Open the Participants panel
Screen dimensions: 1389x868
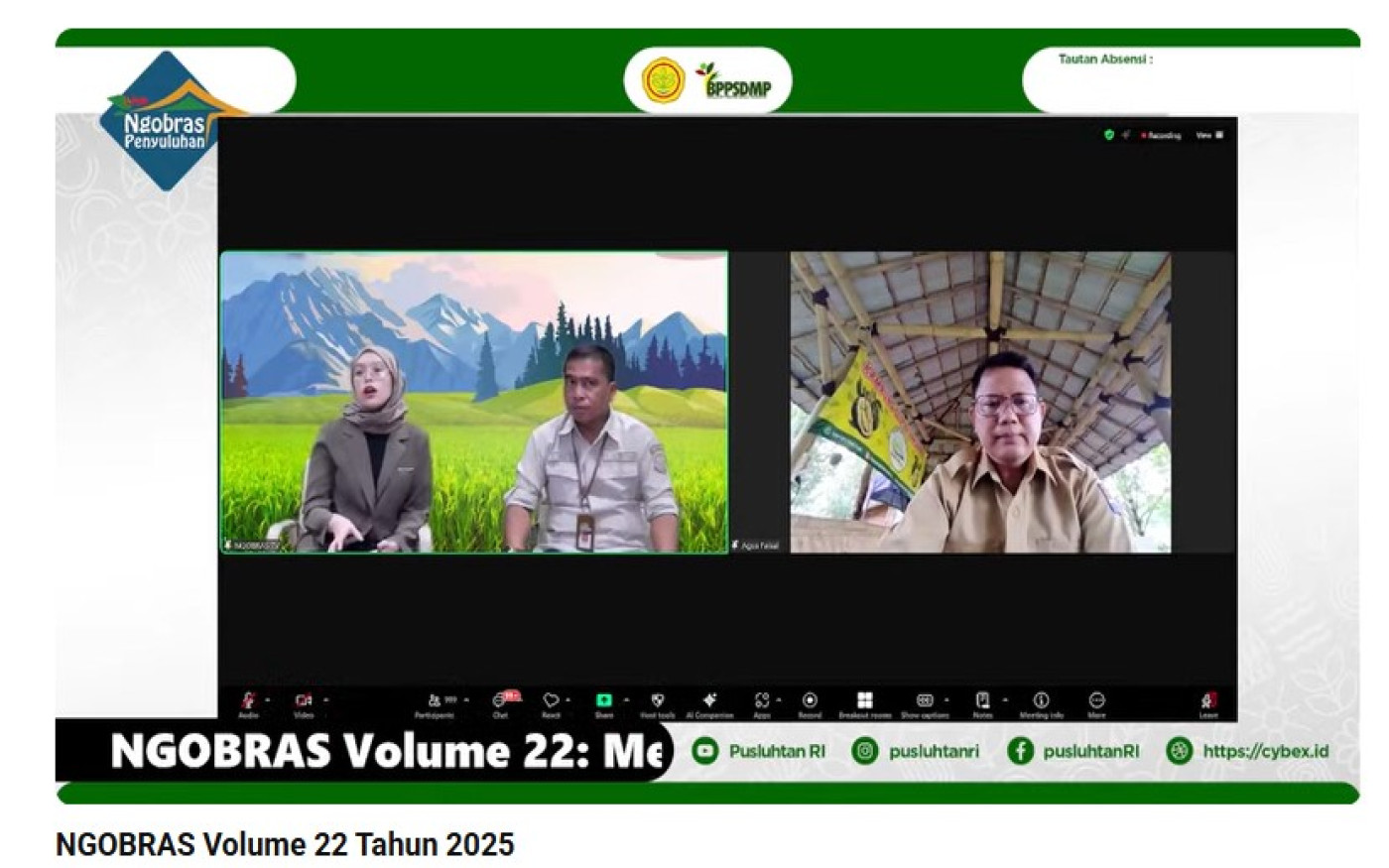pos(436,701)
